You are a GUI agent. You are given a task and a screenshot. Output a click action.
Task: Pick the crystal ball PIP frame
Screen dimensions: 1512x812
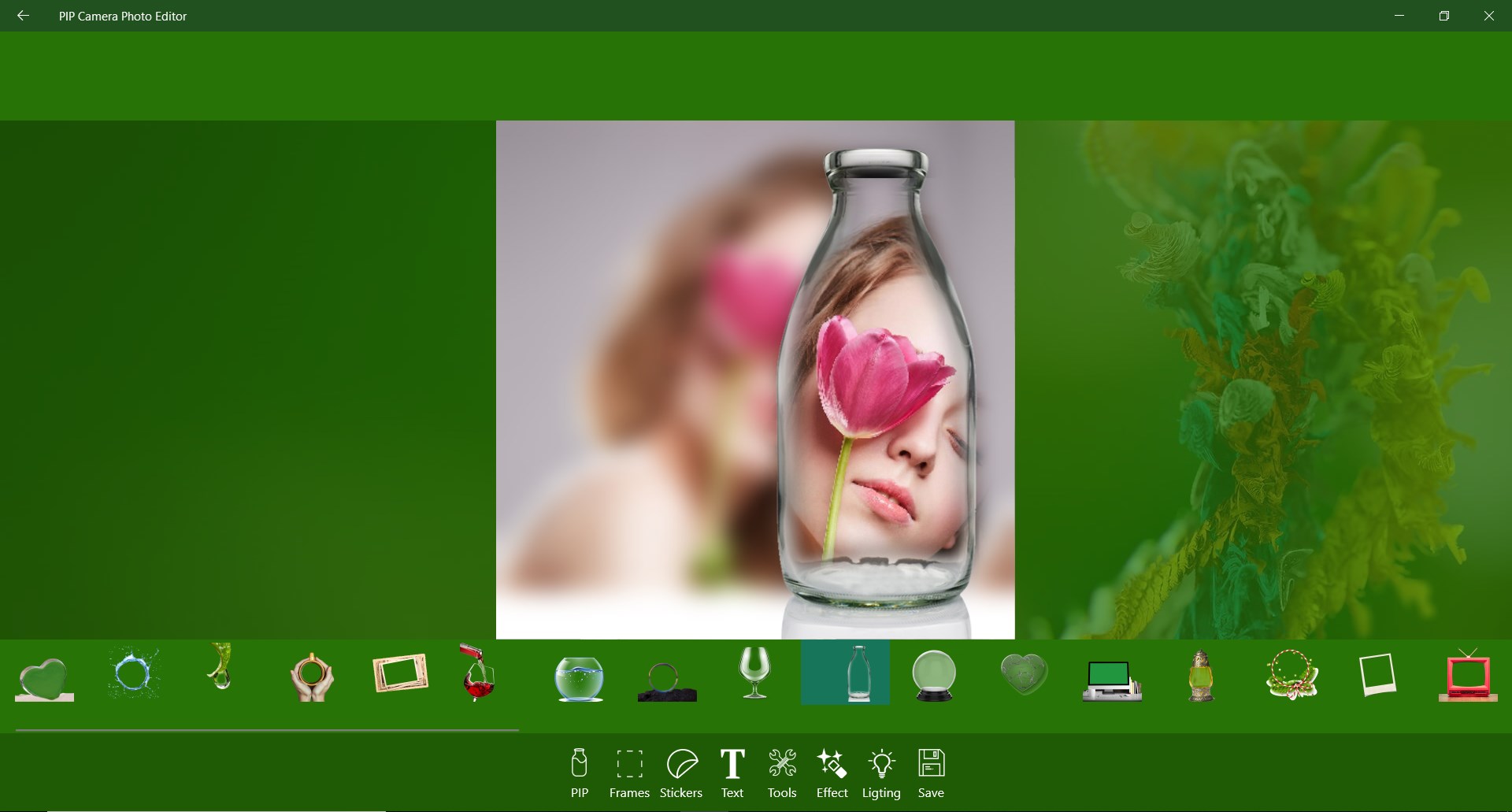point(934,676)
